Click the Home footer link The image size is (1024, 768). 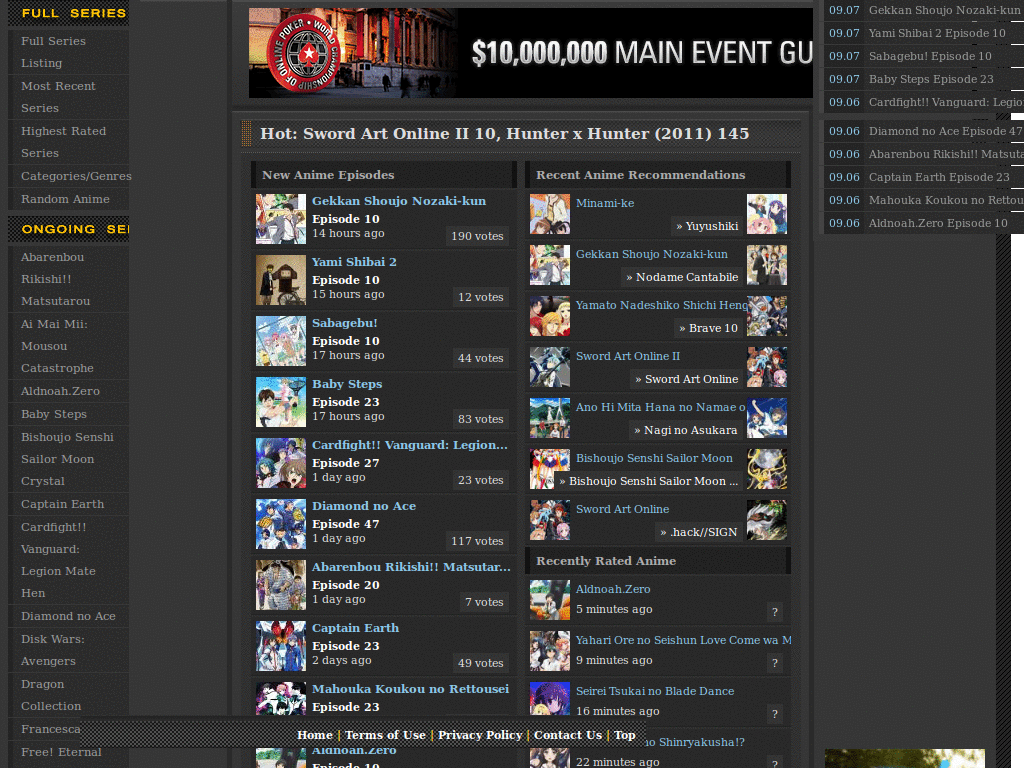315,735
